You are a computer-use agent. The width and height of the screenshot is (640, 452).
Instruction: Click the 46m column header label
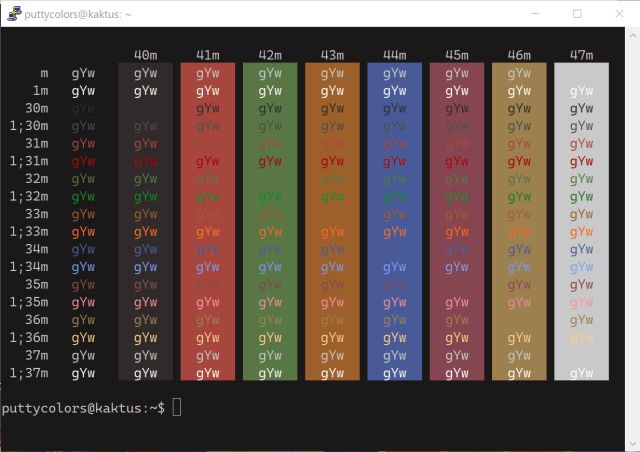[x=519, y=54]
